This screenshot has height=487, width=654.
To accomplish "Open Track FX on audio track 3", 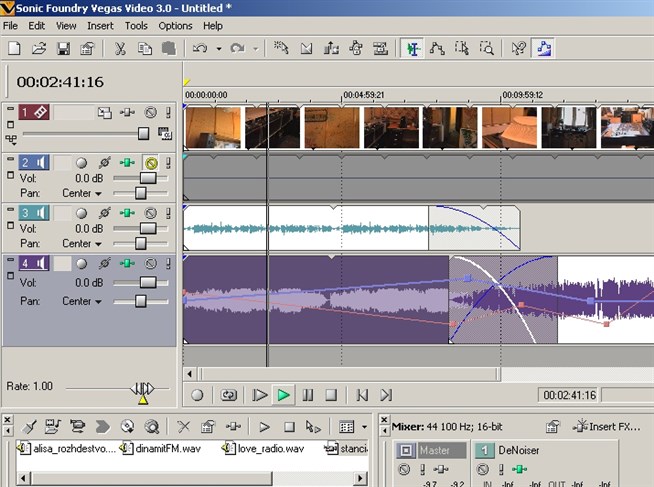I will [127, 213].
